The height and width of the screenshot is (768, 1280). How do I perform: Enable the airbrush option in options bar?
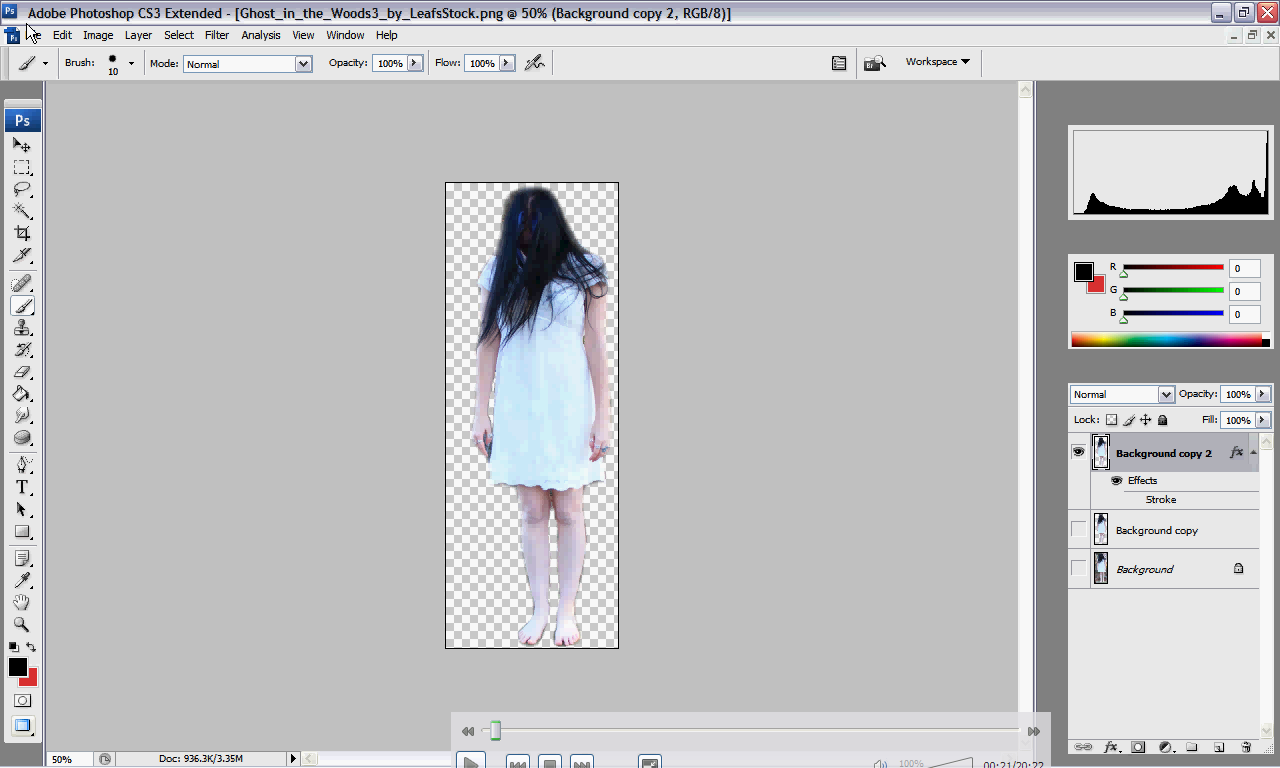point(535,63)
